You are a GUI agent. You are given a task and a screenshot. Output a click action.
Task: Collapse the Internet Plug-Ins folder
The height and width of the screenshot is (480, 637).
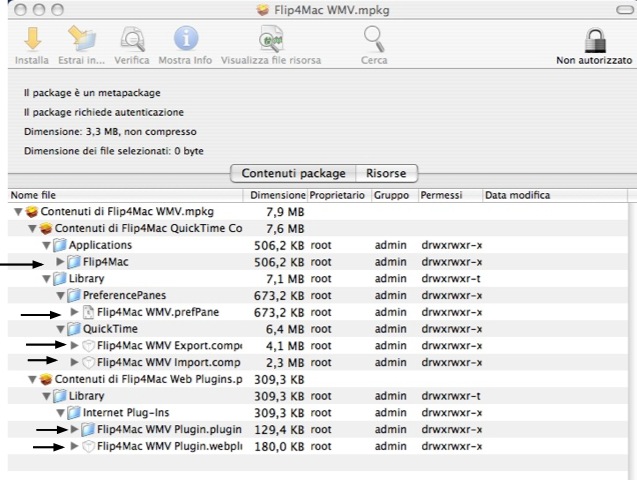[x=60, y=413]
